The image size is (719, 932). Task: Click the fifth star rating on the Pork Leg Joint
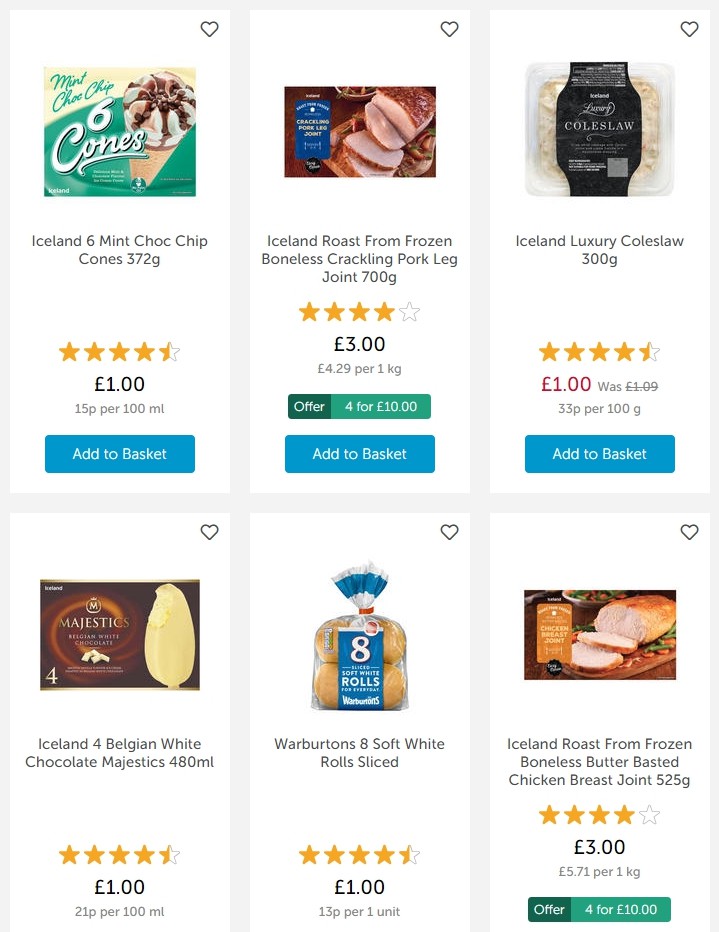pyautogui.click(x=410, y=311)
